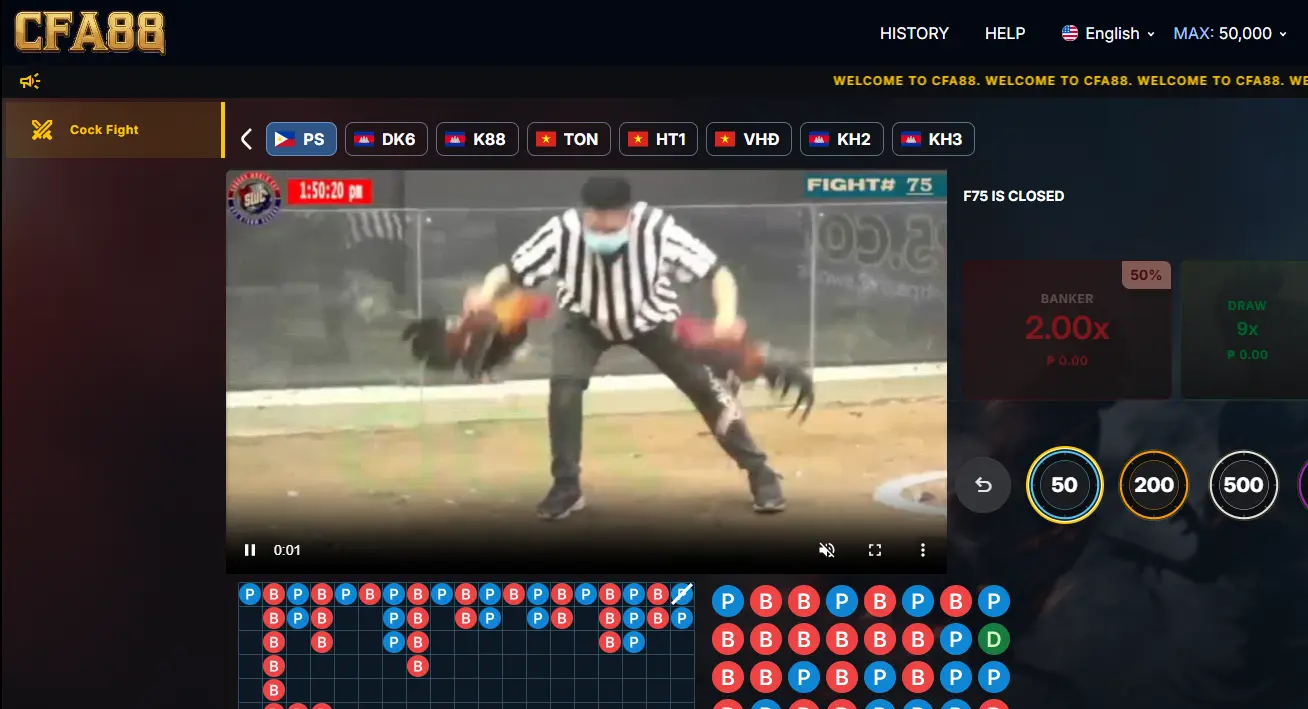
Task: Click the undo bet button
Action: [x=983, y=485]
